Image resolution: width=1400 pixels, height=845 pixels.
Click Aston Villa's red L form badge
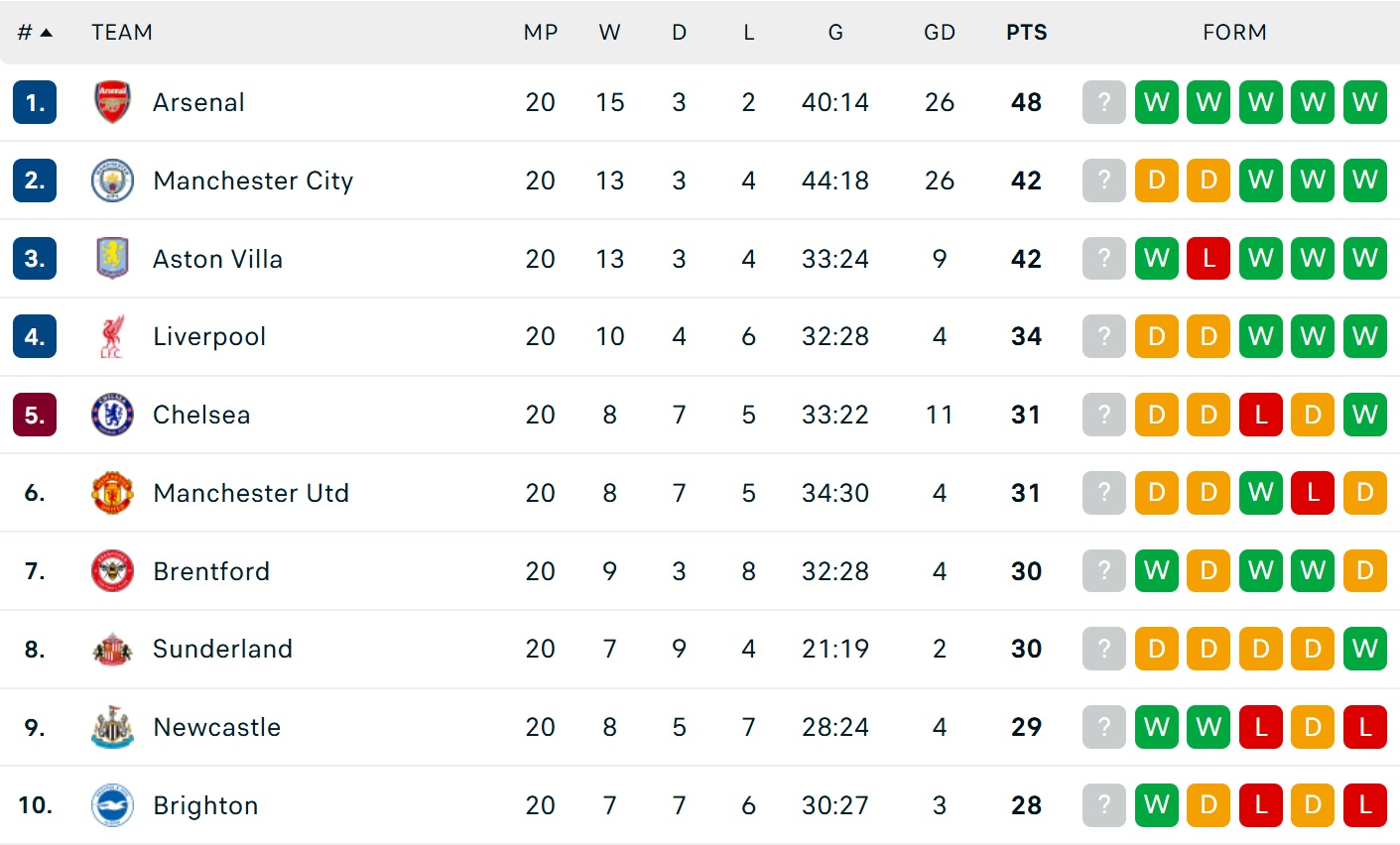click(x=1209, y=259)
